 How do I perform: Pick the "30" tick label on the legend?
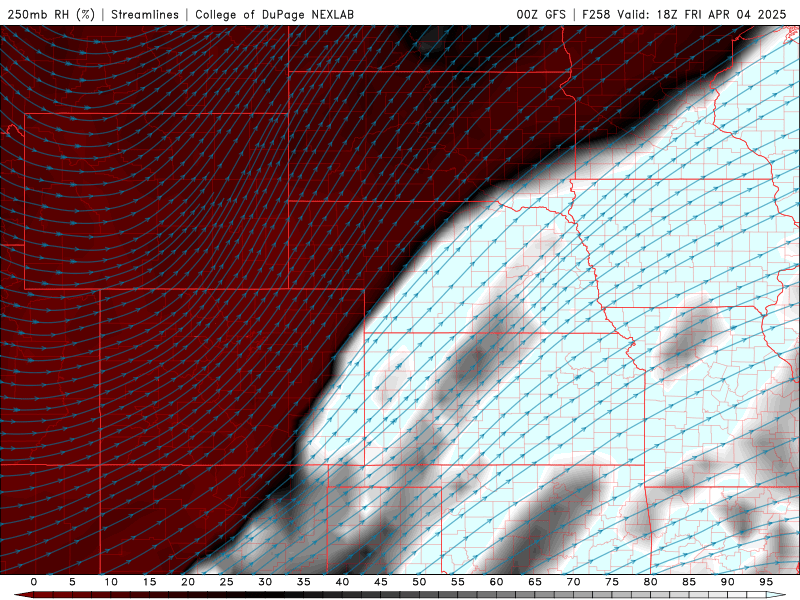265,582
